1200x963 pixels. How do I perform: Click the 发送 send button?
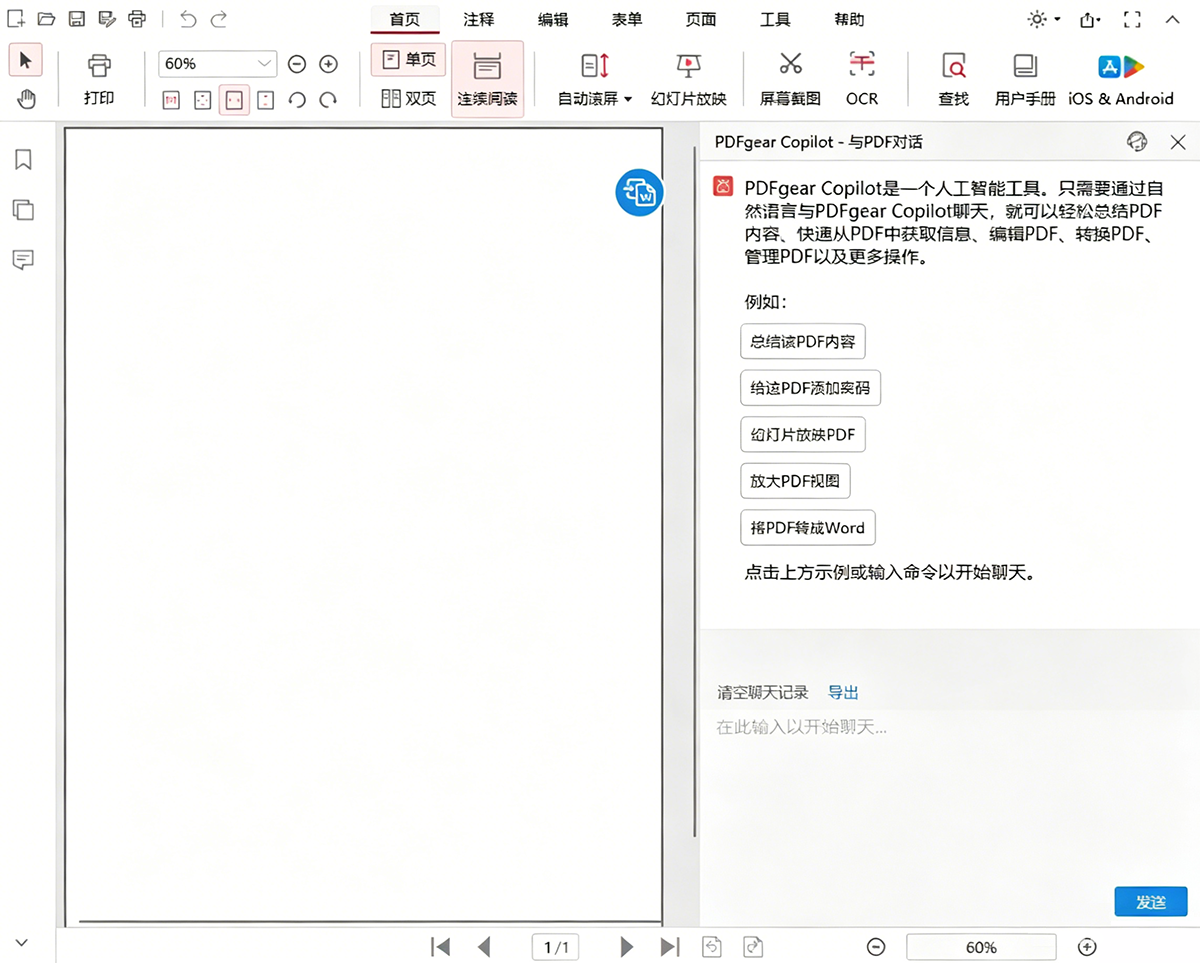[1151, 901]
